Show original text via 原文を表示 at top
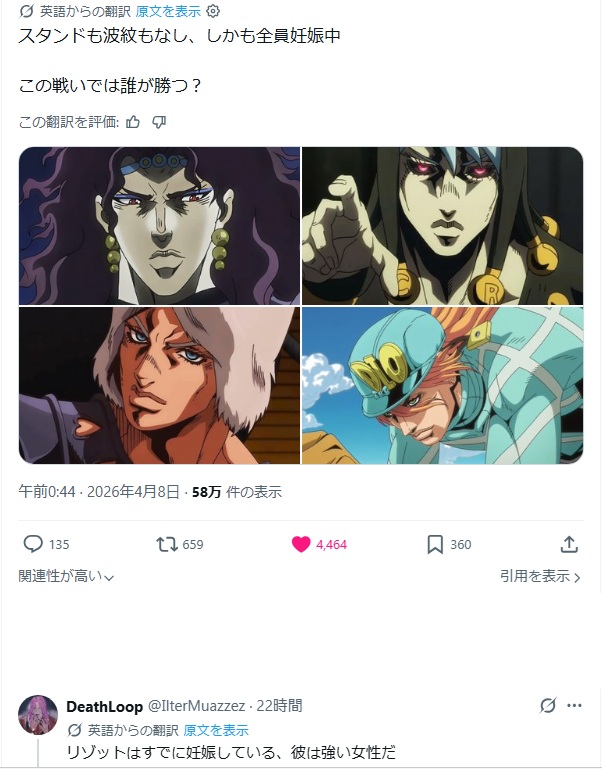The width and height of the screenshot is (602, 770). pos(168,11)
